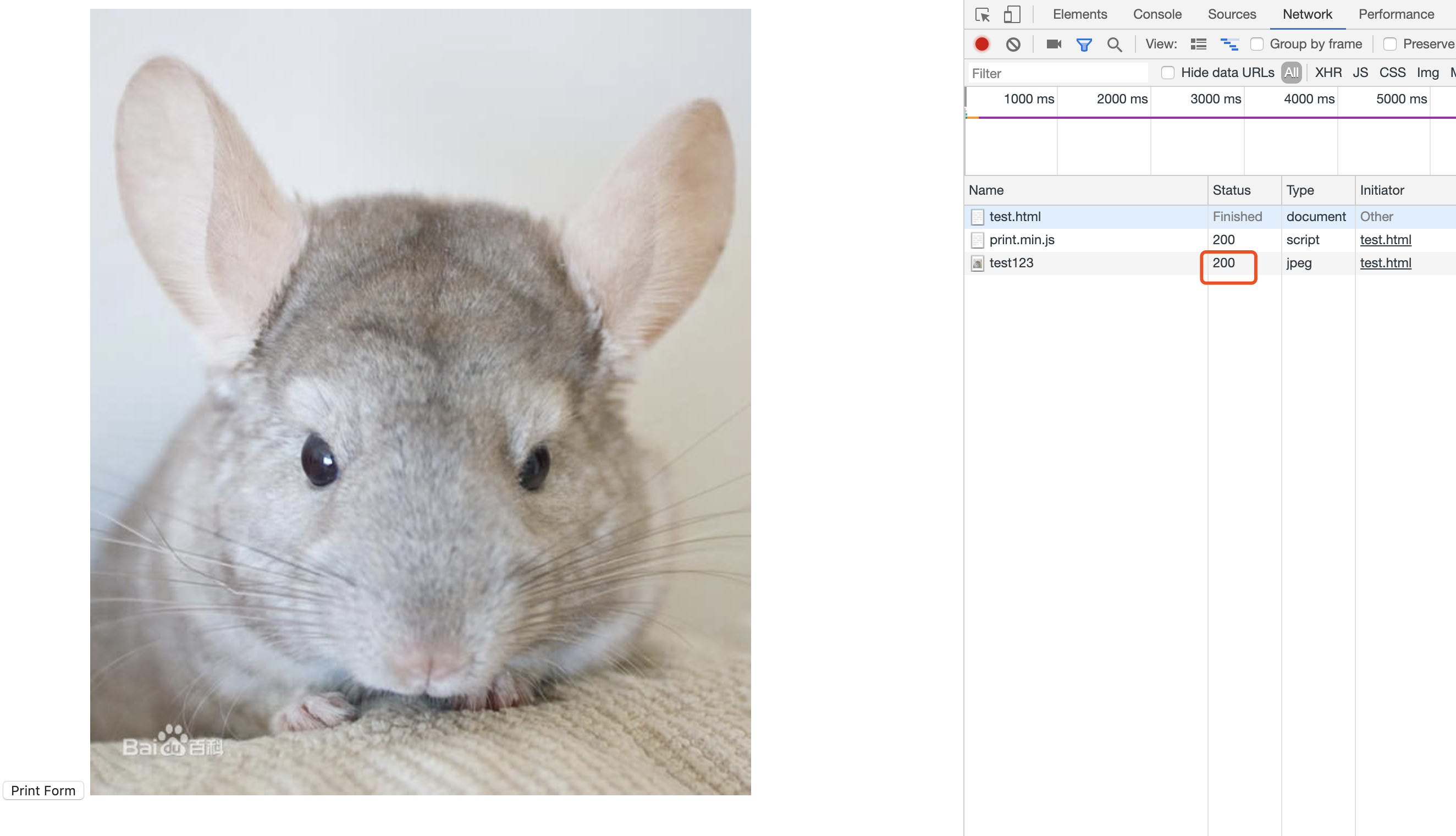Screen dimensions: 1456x836
Task: Search network requests with the magnifier icon
Action: [x=1115, y=43]
